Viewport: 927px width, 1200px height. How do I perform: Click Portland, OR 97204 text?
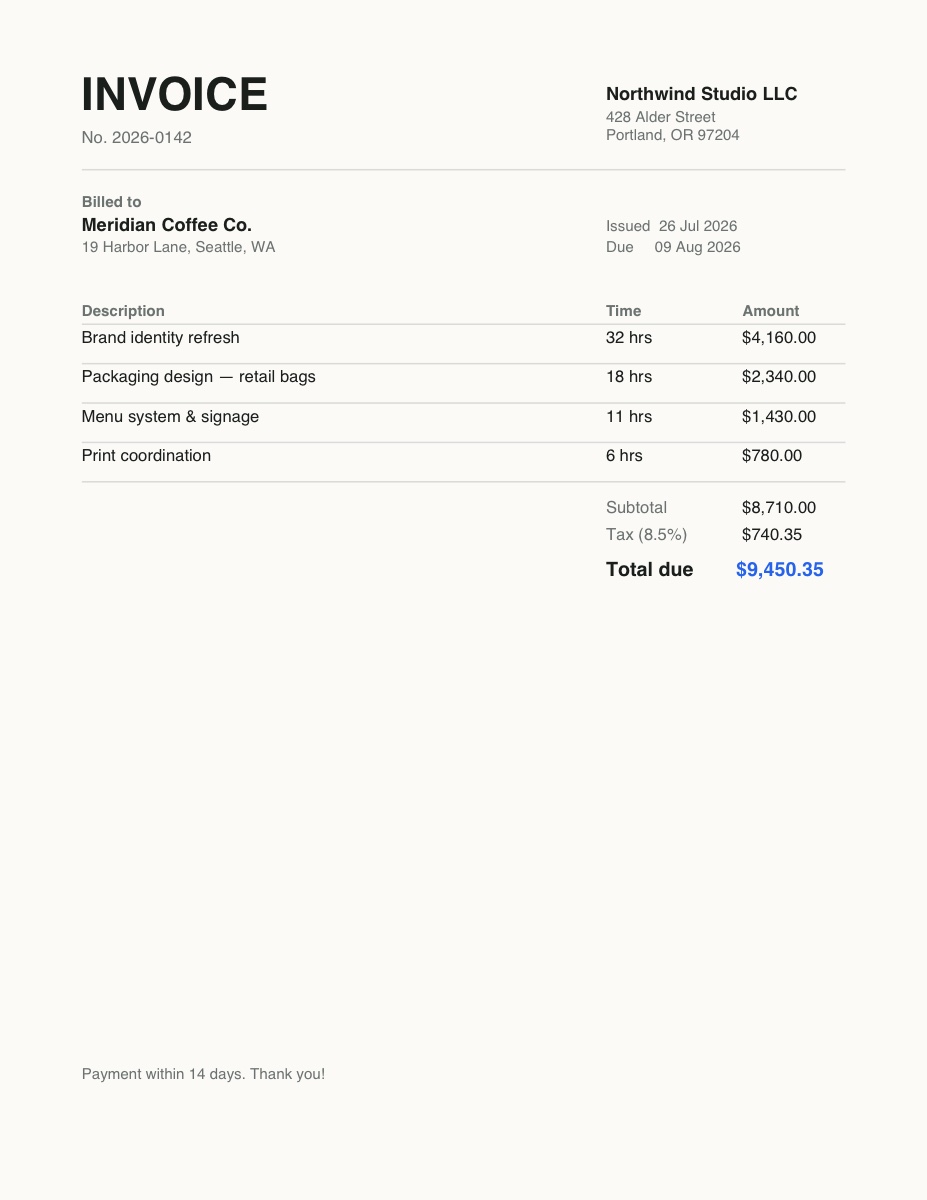pos(673,135)
